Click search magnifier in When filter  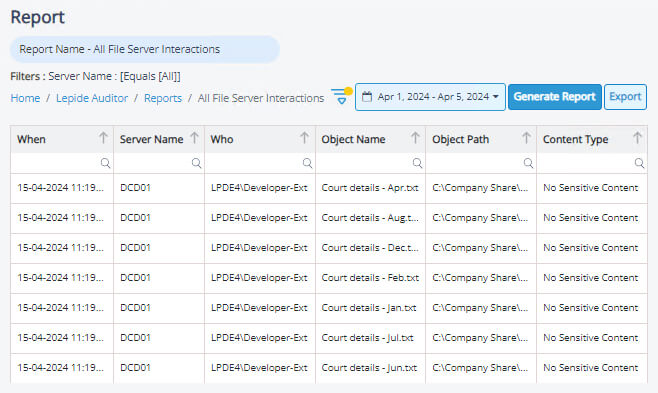[x=105, y=163]
